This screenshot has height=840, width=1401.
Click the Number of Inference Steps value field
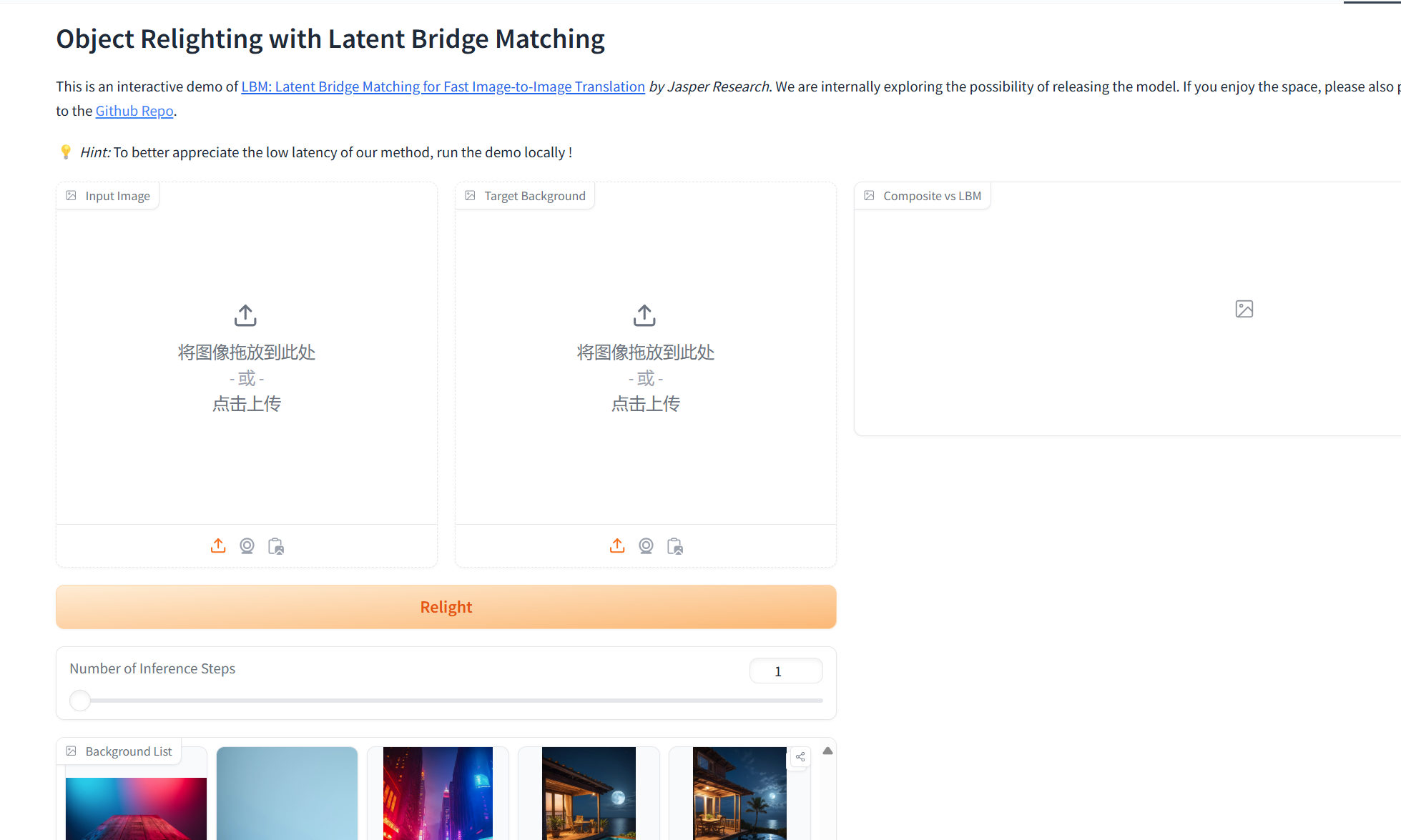click(786, 671)
